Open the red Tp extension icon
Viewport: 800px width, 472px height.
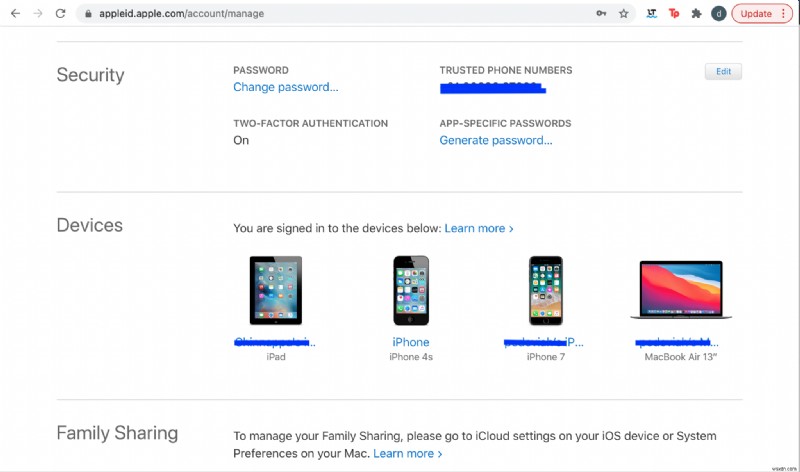tap(674, 14)
